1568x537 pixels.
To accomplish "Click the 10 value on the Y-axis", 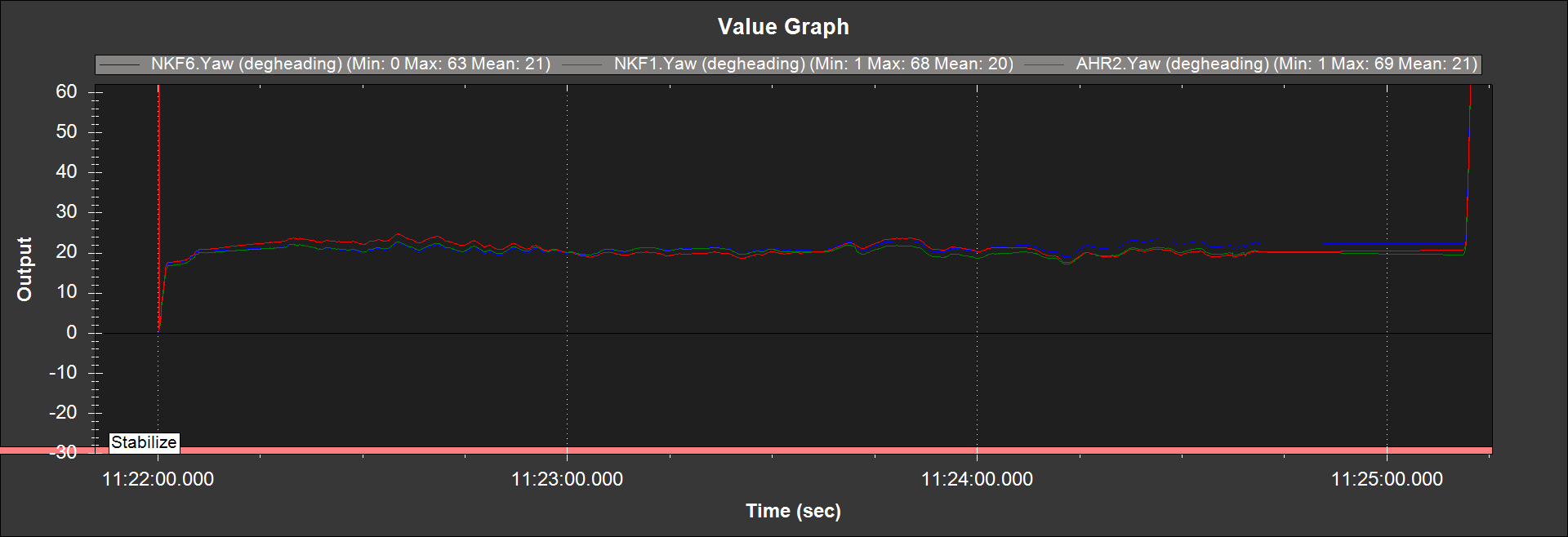I will (66, 291).
